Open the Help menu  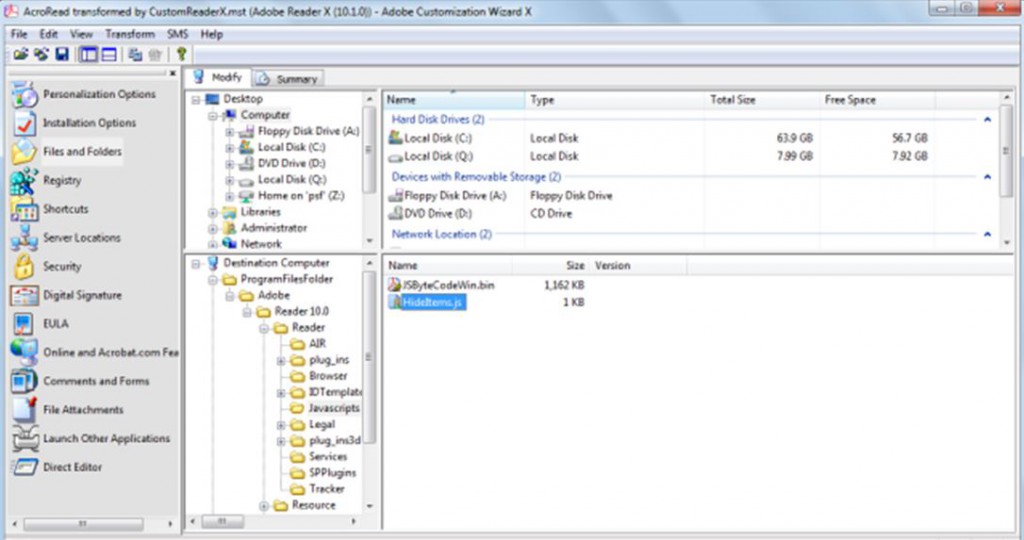point(212,34)
